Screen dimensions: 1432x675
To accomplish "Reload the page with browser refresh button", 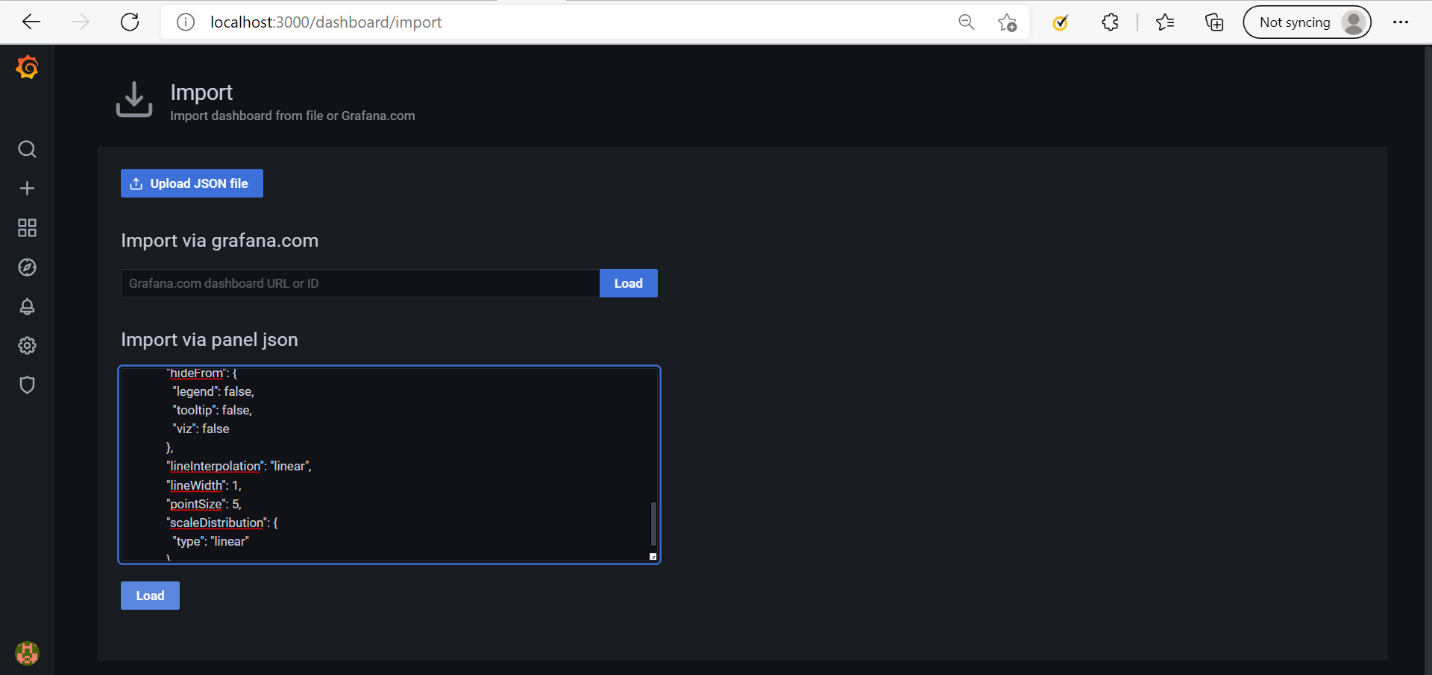I will tap(130, 22).
